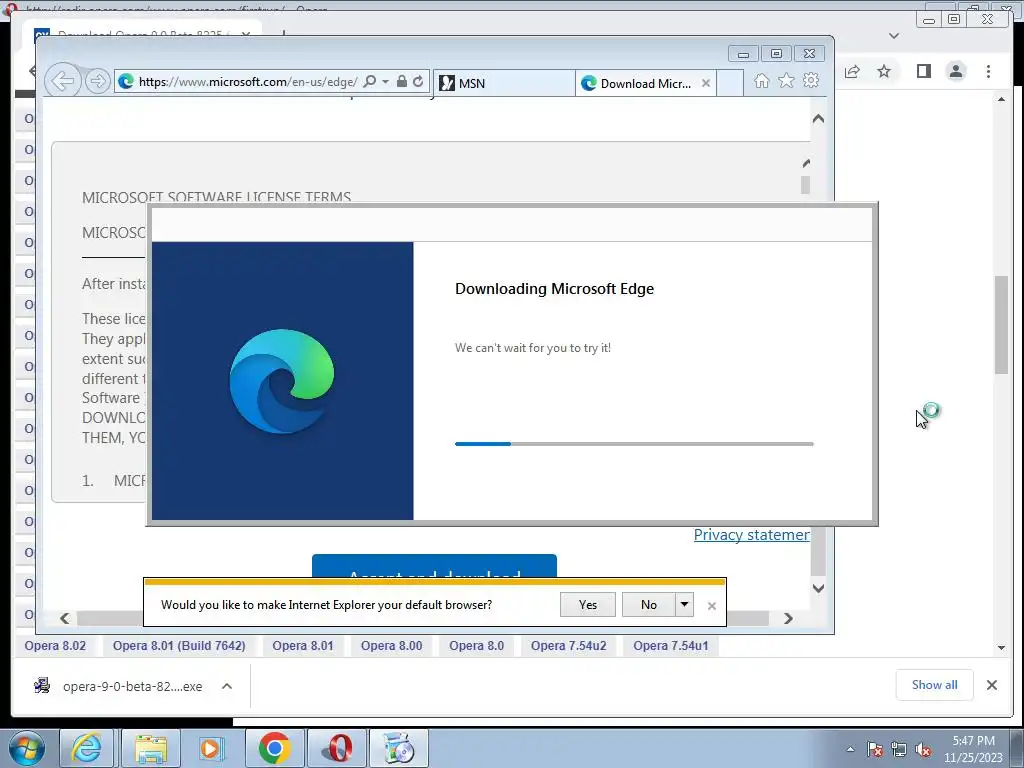This screenshot has width=1024, height=768.
Task: Click the Edge download progress bar
Action: [x=634, y=444]
